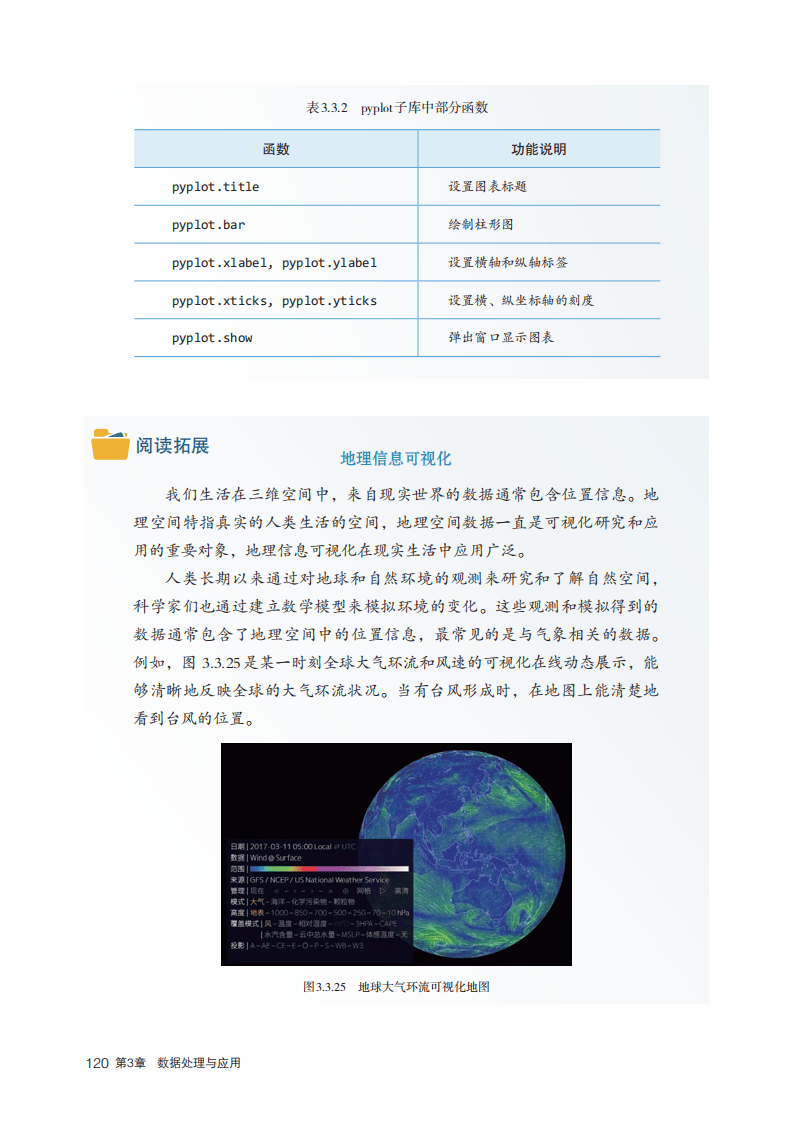Select the O projection in the 投影 row

305,946
